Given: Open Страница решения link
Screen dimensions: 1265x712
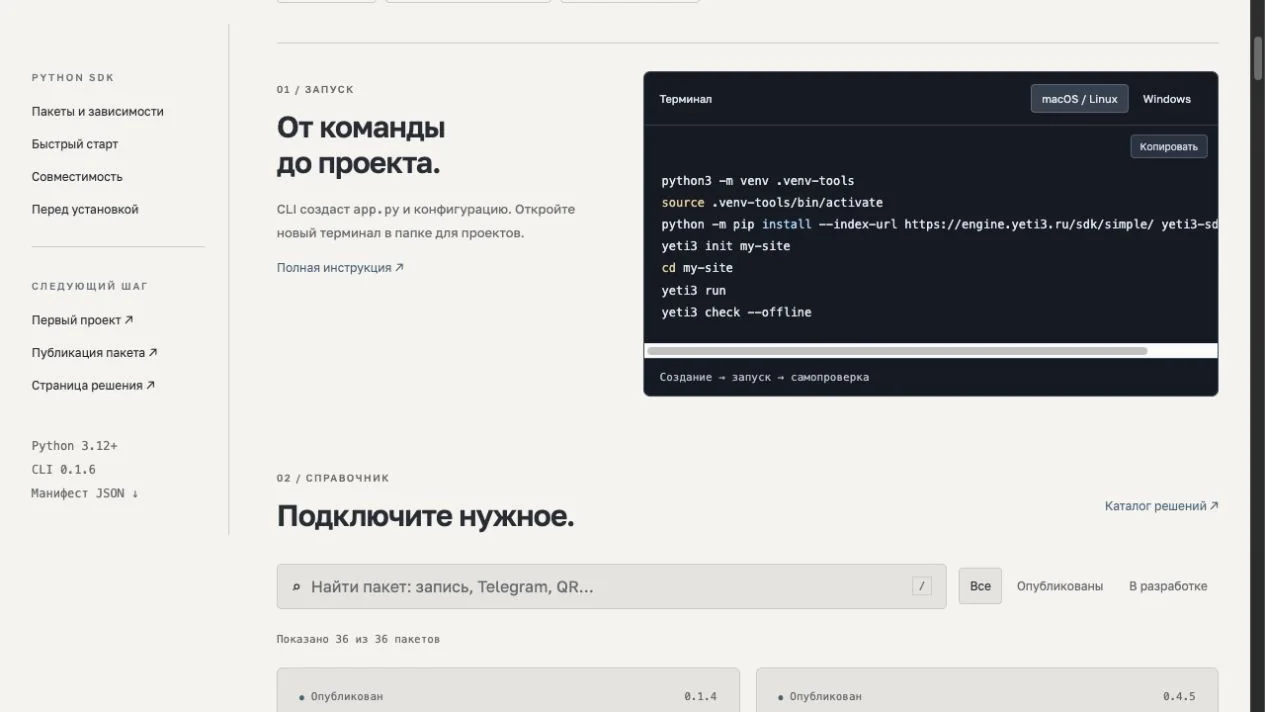Looking at the screenshot, I should click(93, 385).
